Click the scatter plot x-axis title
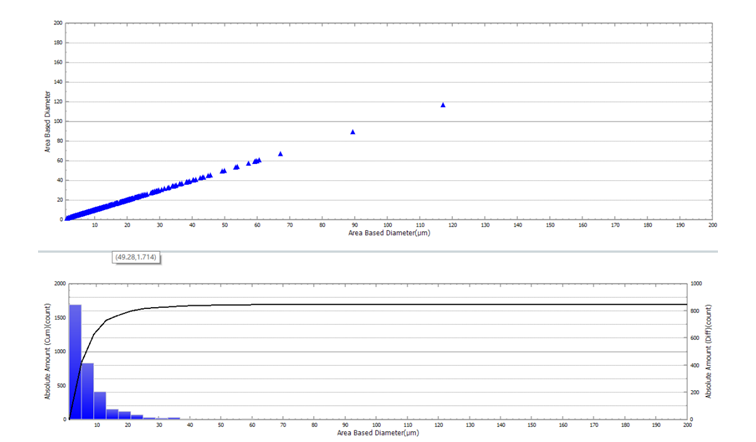This screenshot has width=756, height=442. click(x=389, y=233)
